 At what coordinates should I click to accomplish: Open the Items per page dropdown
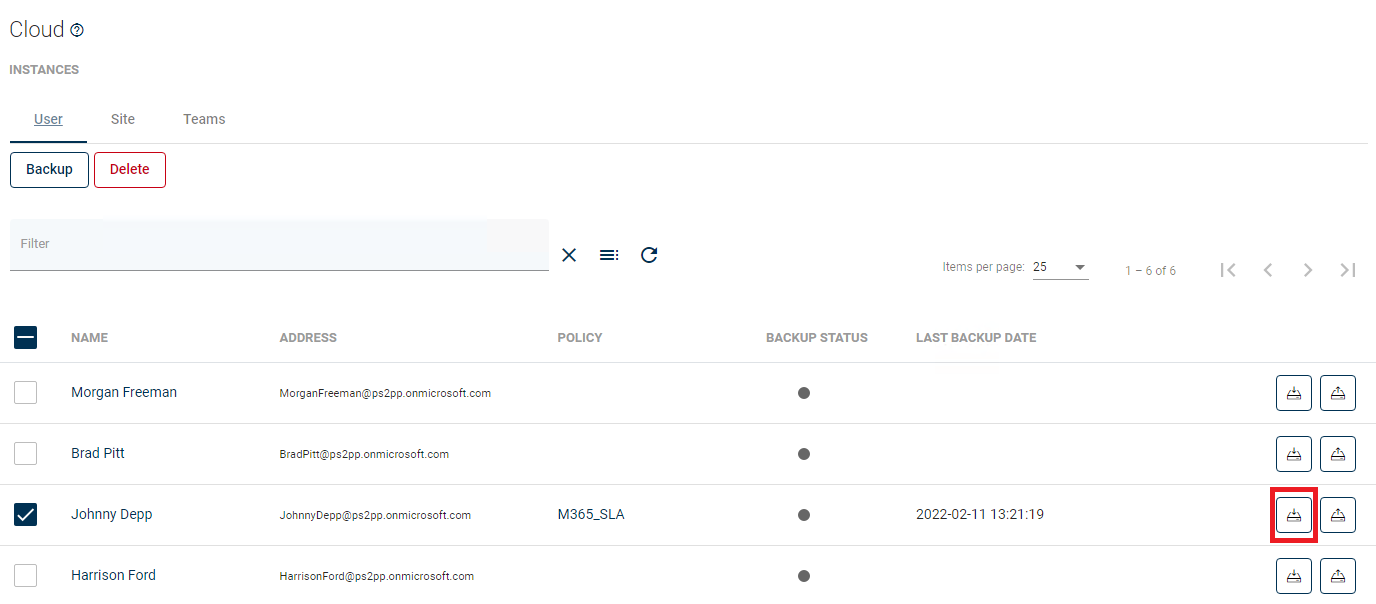point(1060,267)
